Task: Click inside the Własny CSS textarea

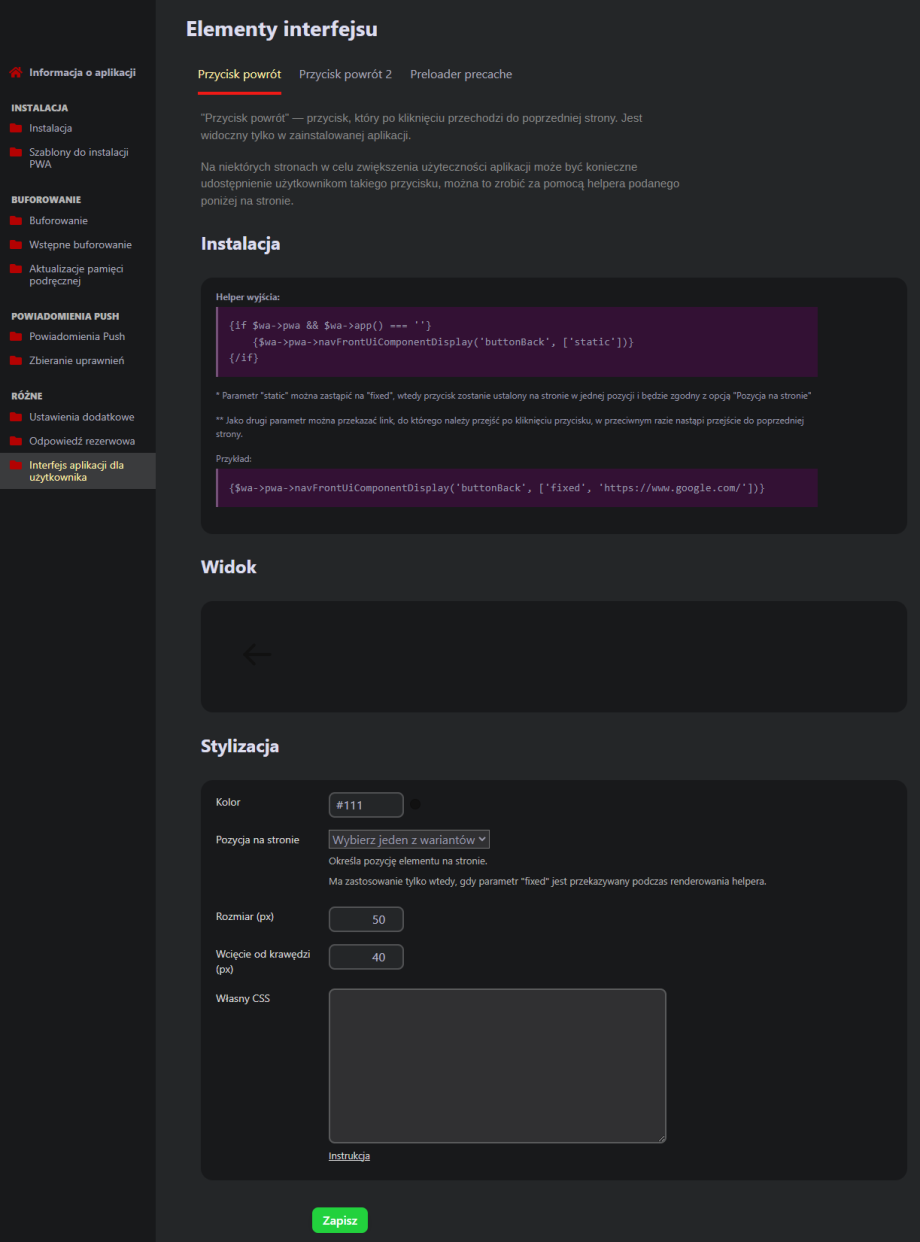Action: tap(497, 1065)
